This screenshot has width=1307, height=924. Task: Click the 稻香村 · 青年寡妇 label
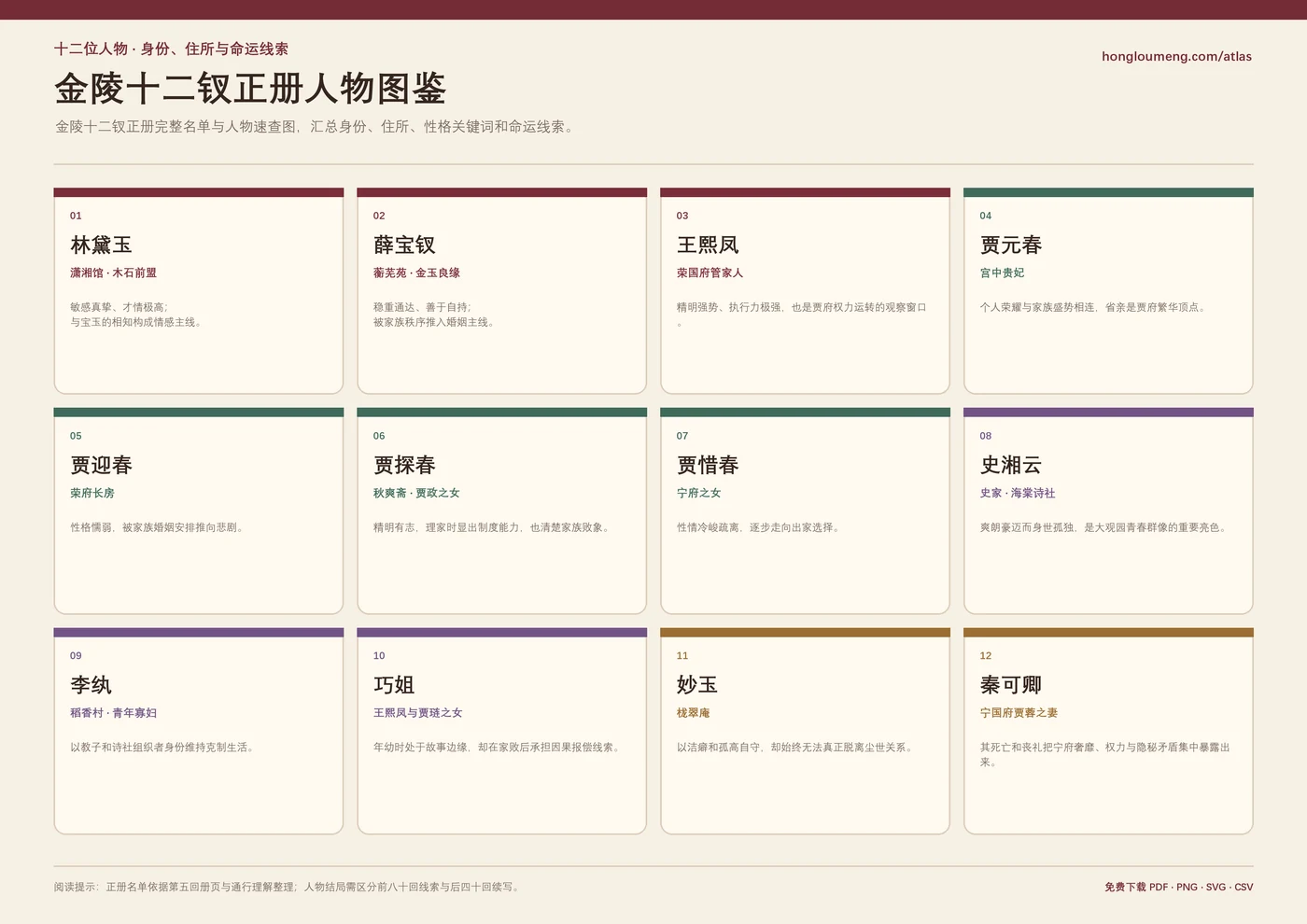coord(113,712)
